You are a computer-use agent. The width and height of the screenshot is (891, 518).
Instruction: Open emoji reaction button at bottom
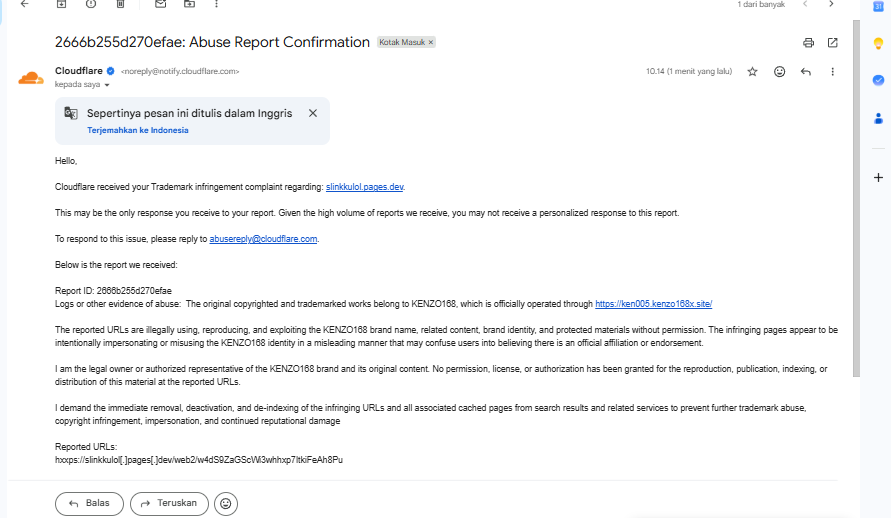(226, 504)
